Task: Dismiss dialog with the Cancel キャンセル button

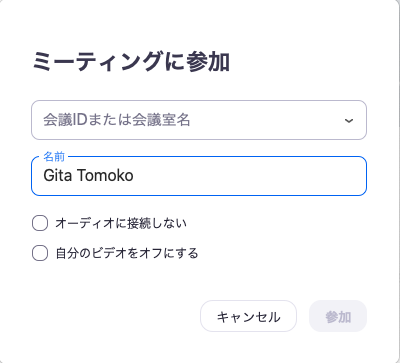Action: tap(248, 316)
